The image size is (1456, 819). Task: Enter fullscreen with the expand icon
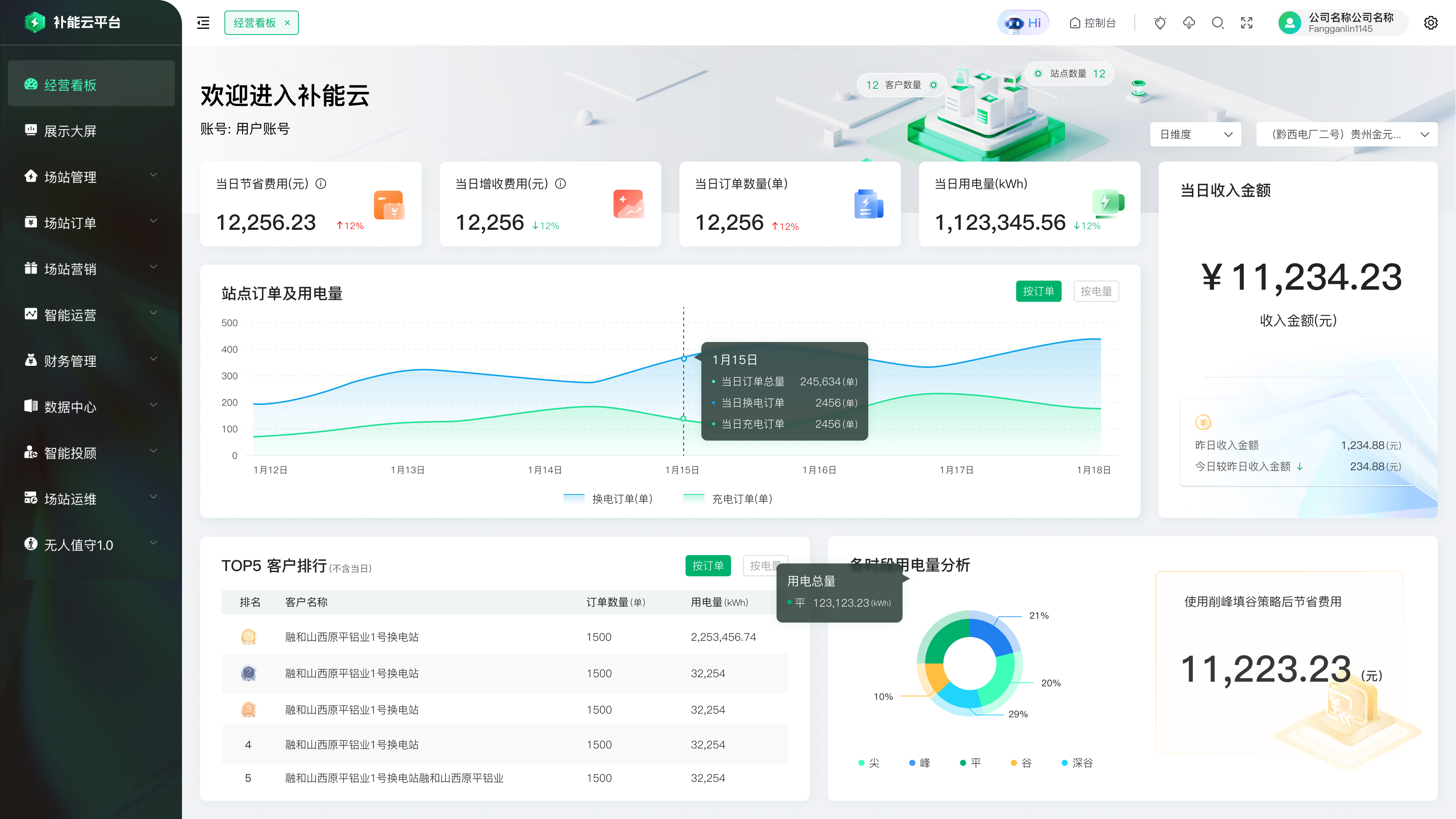tap(1246, 23)
